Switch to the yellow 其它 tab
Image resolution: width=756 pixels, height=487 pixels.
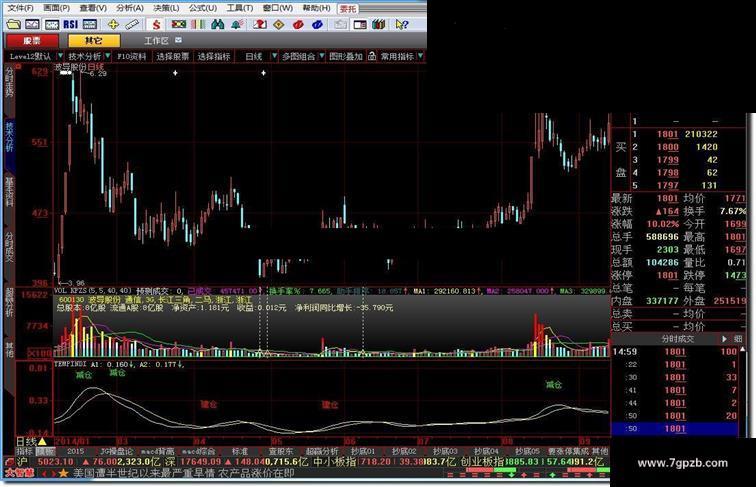click(x=94, y=41)
